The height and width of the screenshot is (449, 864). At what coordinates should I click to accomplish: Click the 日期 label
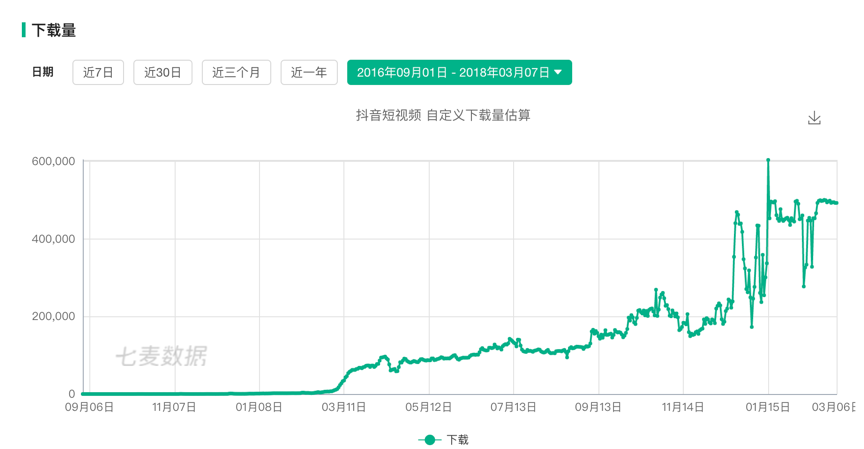coord(42,73)
